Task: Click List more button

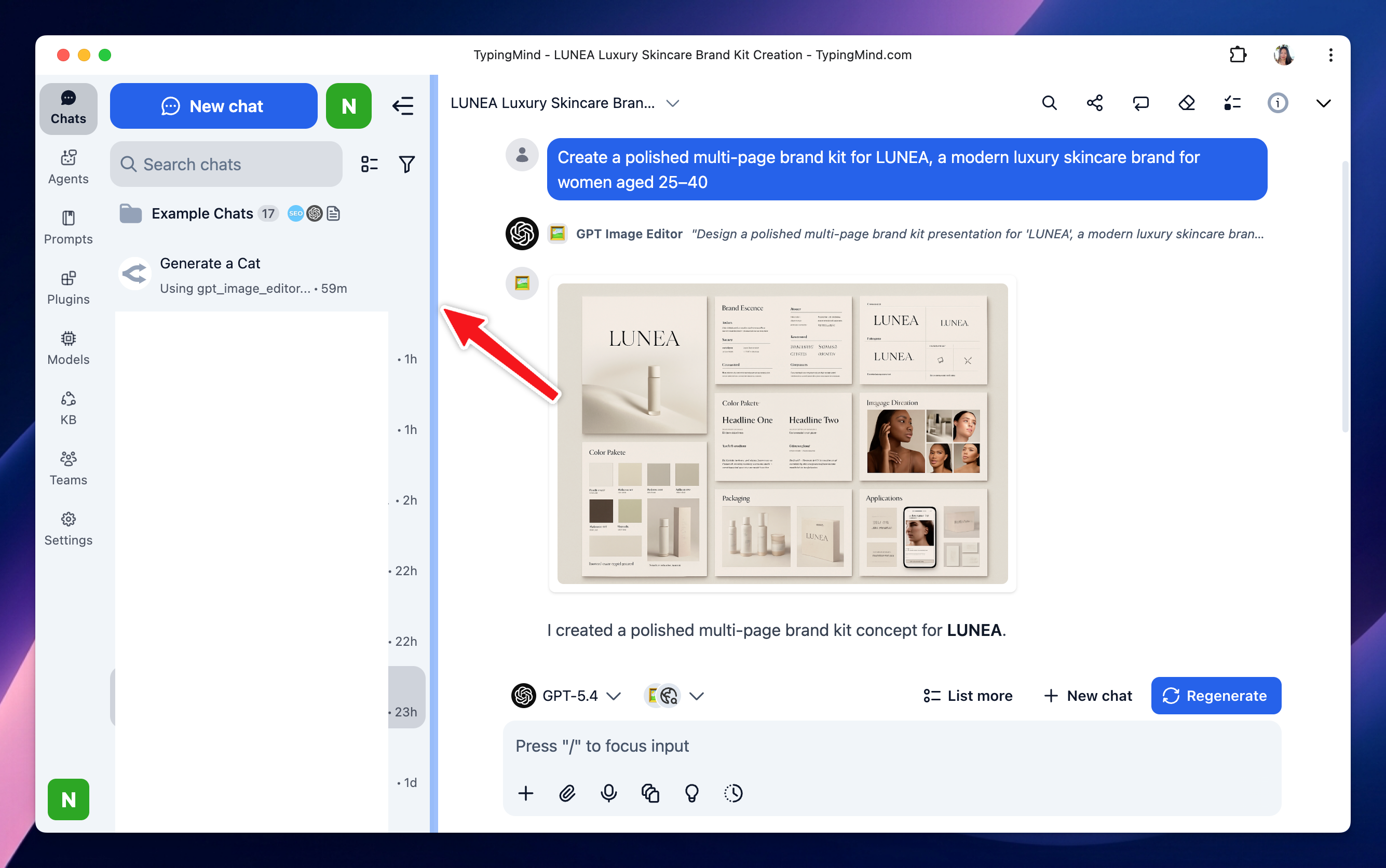Action: click(968, 696)
